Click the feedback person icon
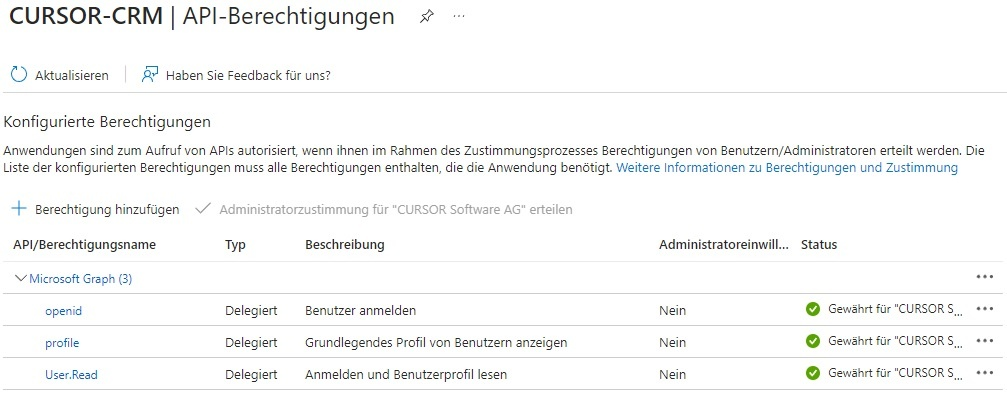The width and height of the screenshot is (1007, 394). point(150,75)
